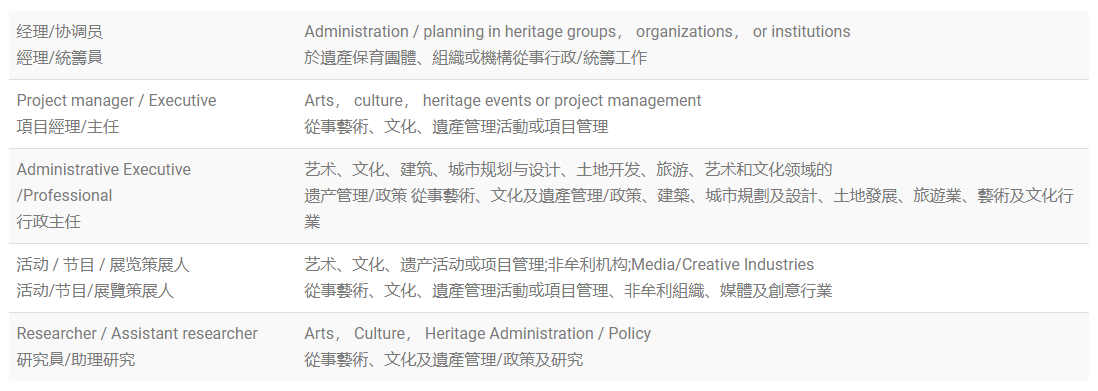The image size is (1098, 391).
Task: Select the '從事藝術、文化、遺產管理活動或項目管理' line
Action: (x=456, y=126)
